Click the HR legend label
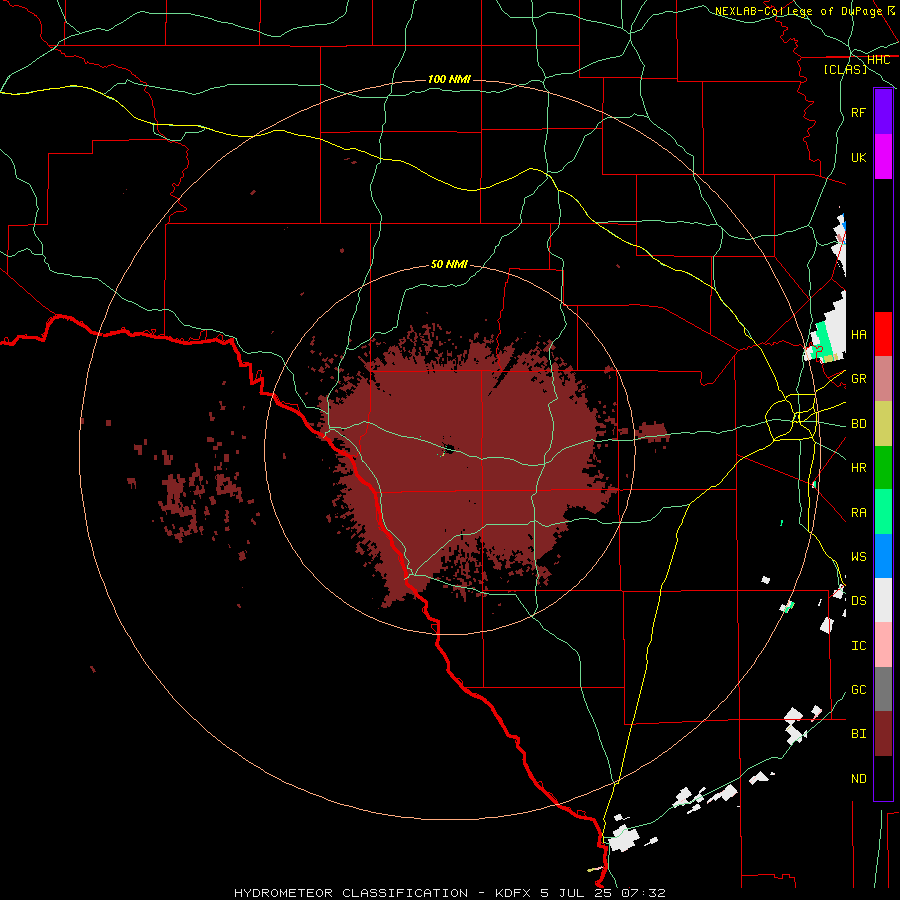 click(858, 468)
